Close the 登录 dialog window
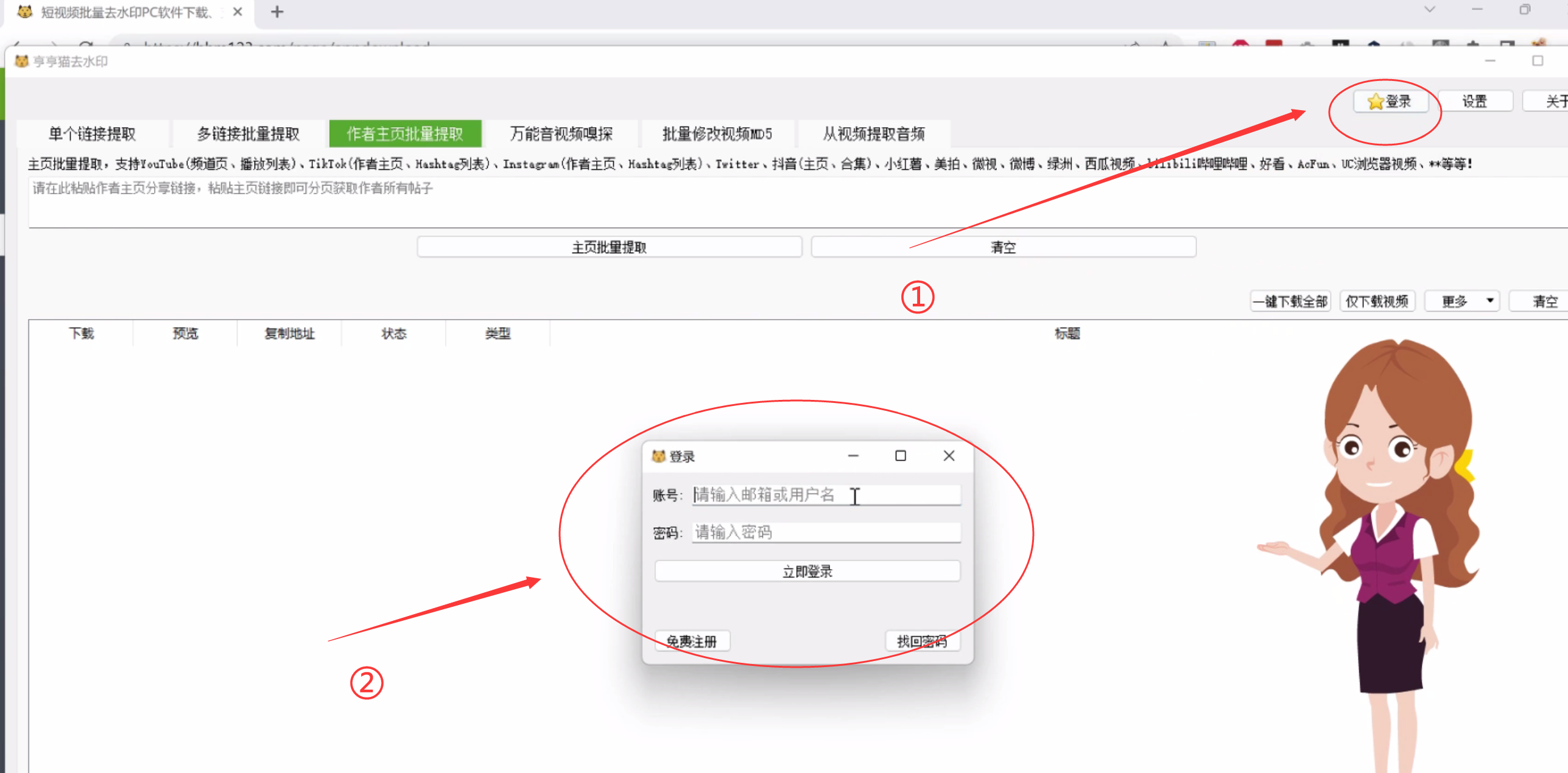The image size is (1568, 773). 948,456
